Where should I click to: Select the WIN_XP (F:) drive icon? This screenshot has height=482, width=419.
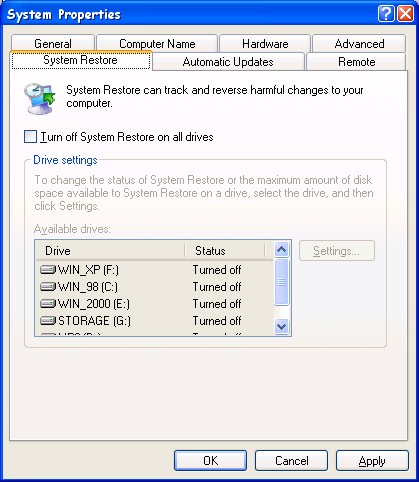[48, 269]
